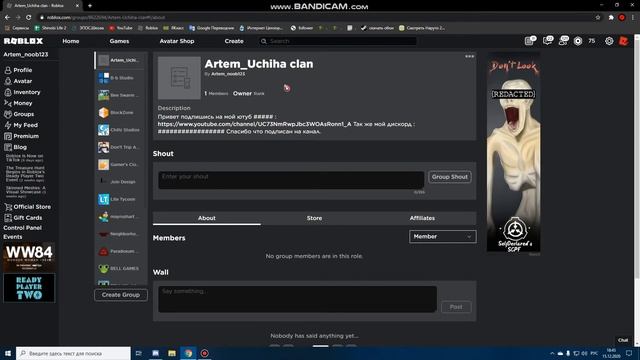This screenshot has height=360, width=640.
Task: Select Chillz Studios group in list
Action: point(121,130)
